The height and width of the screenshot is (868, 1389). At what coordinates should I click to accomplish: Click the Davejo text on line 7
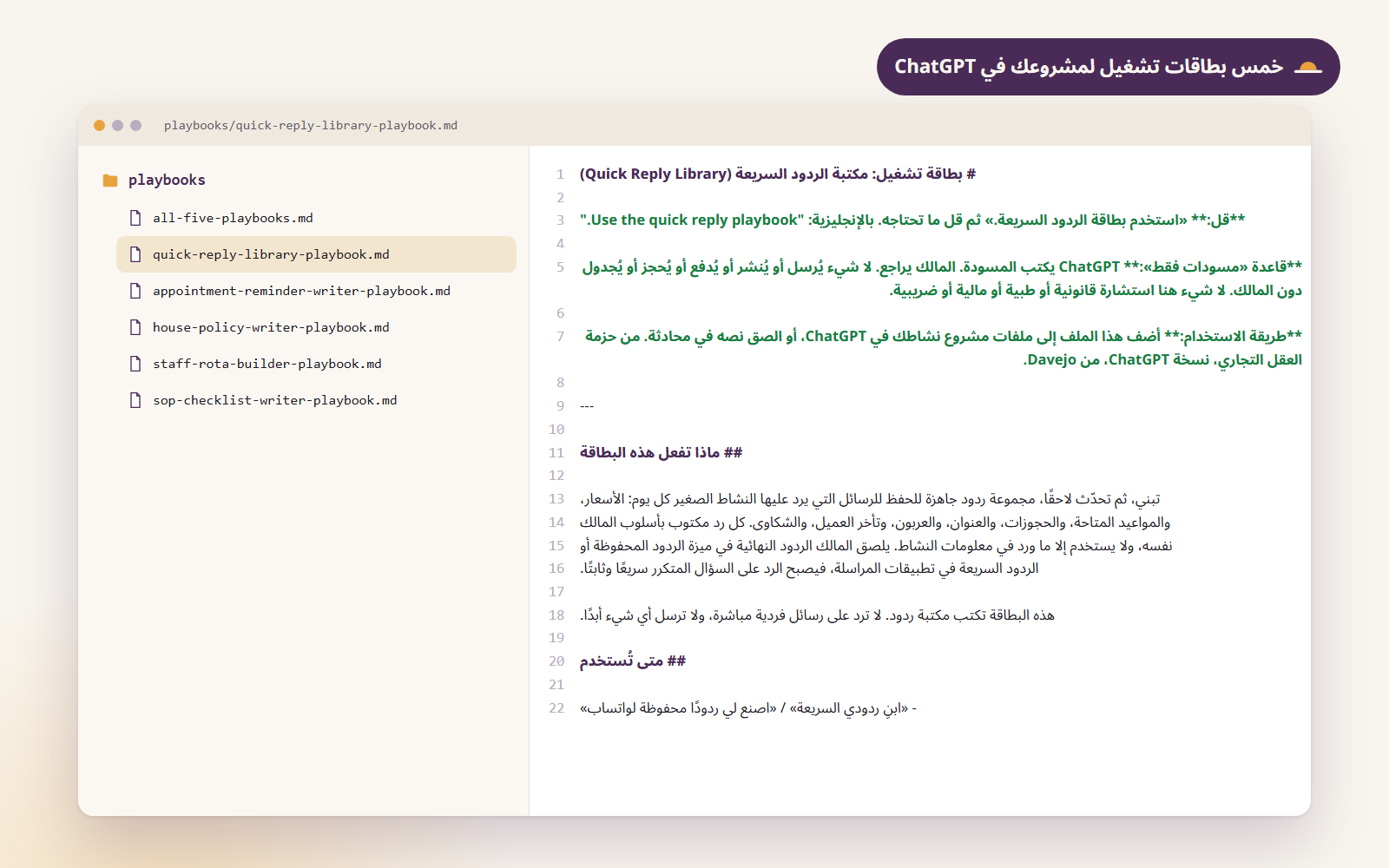1051,359
